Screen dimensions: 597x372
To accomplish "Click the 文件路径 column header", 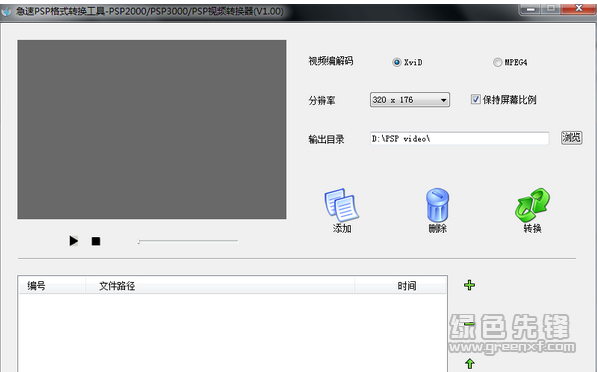I will pos(220,286).
